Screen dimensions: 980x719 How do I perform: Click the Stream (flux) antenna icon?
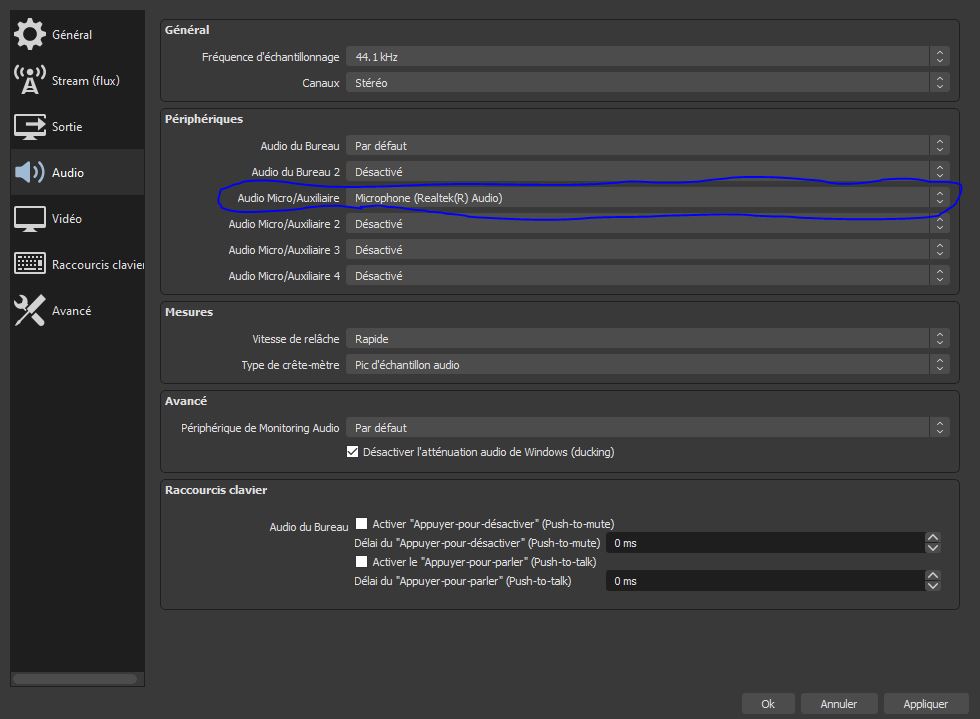[x=29, y=80]
